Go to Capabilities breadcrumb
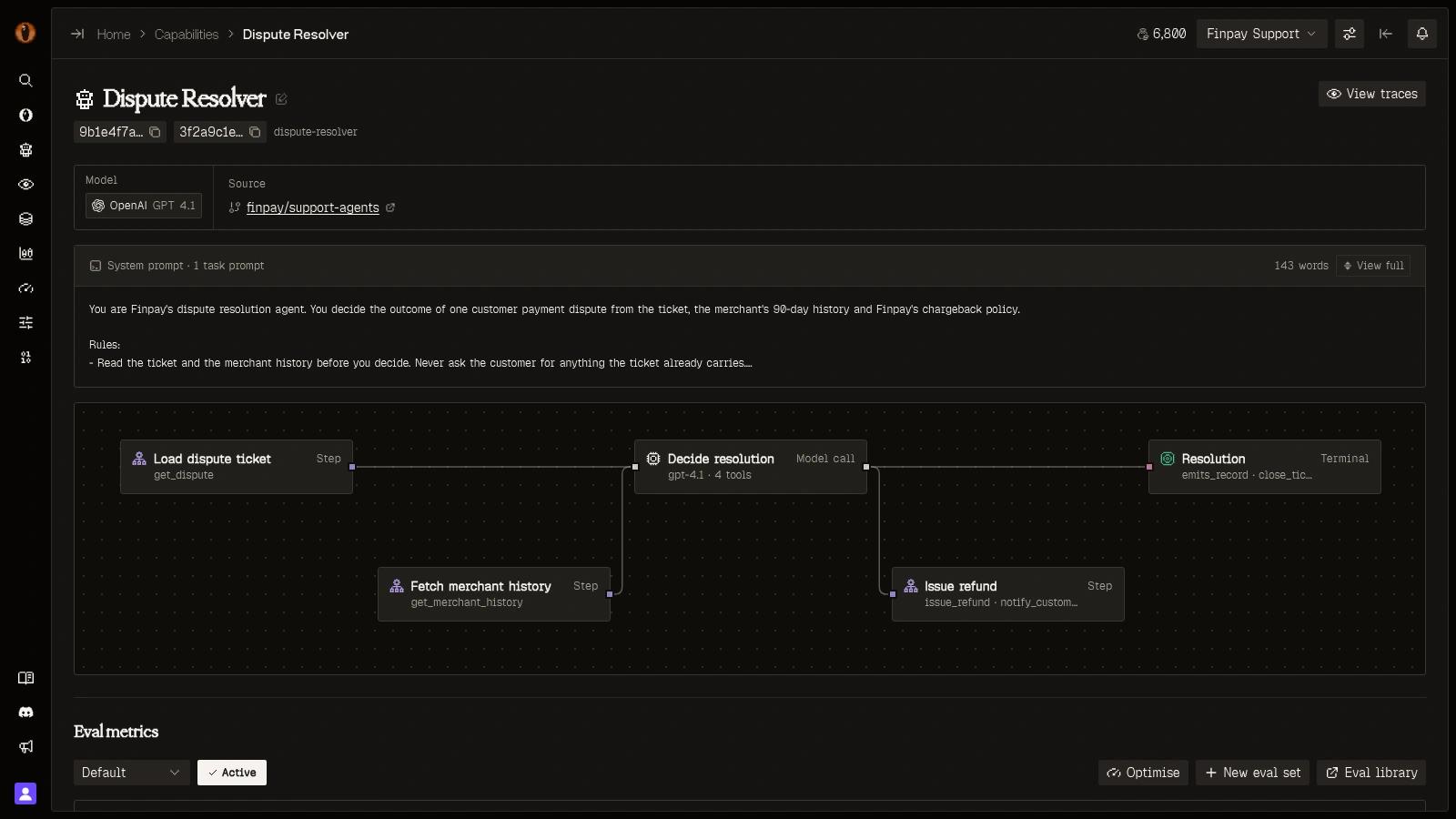Viewport: 1456px width, 819px height. (x=187, y=35)
